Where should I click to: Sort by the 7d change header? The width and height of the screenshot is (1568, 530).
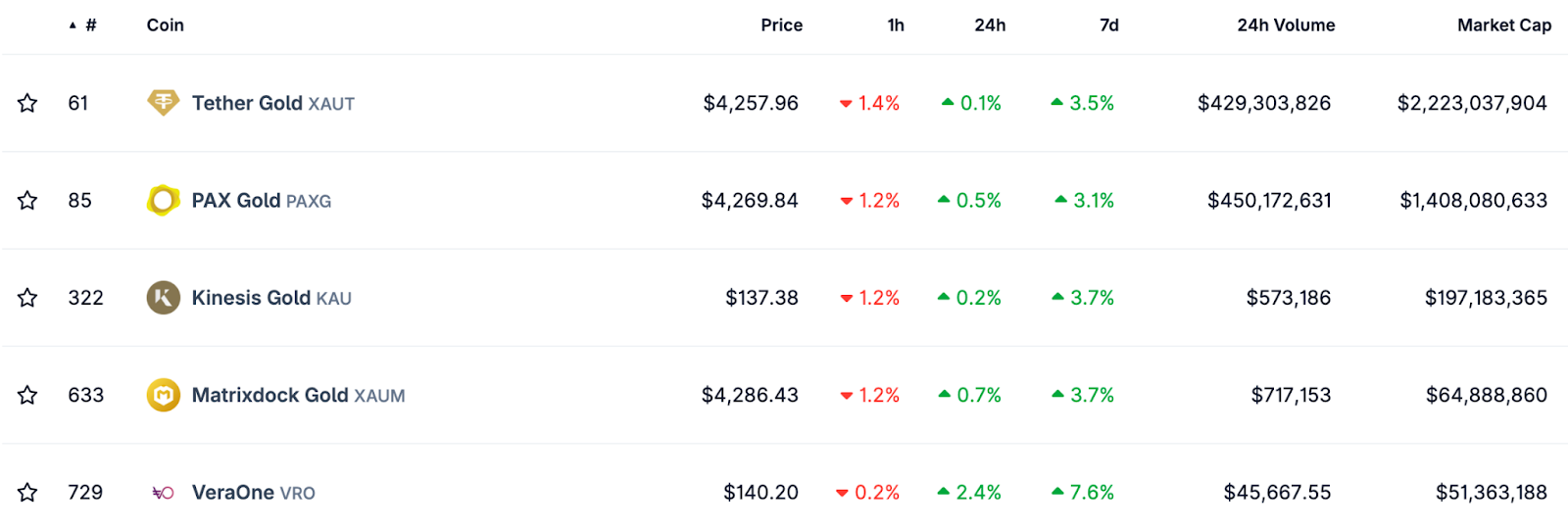click(x=1108, y=25)
